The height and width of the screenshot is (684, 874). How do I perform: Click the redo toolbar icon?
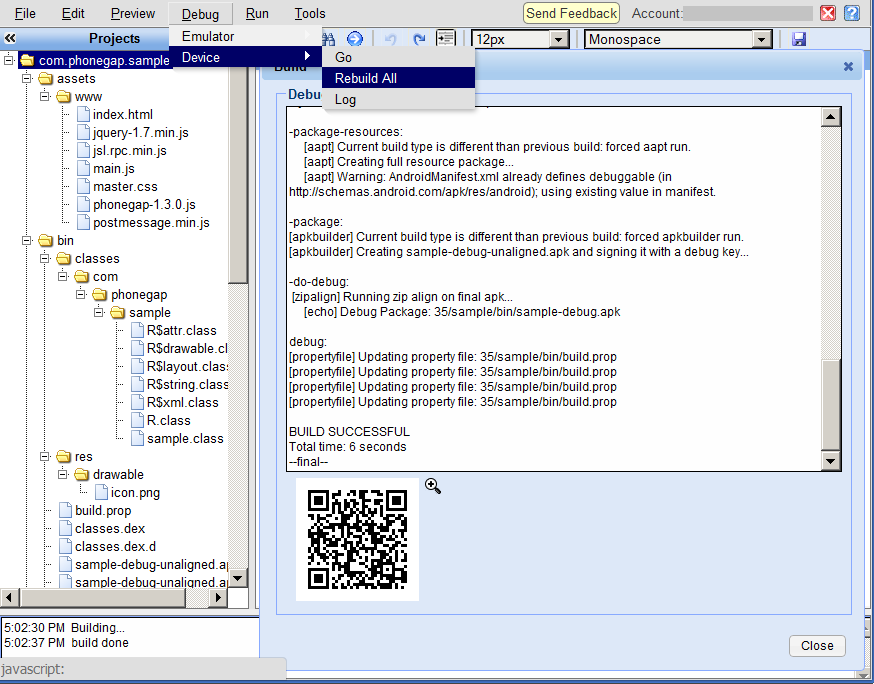[x=419, y=39]
